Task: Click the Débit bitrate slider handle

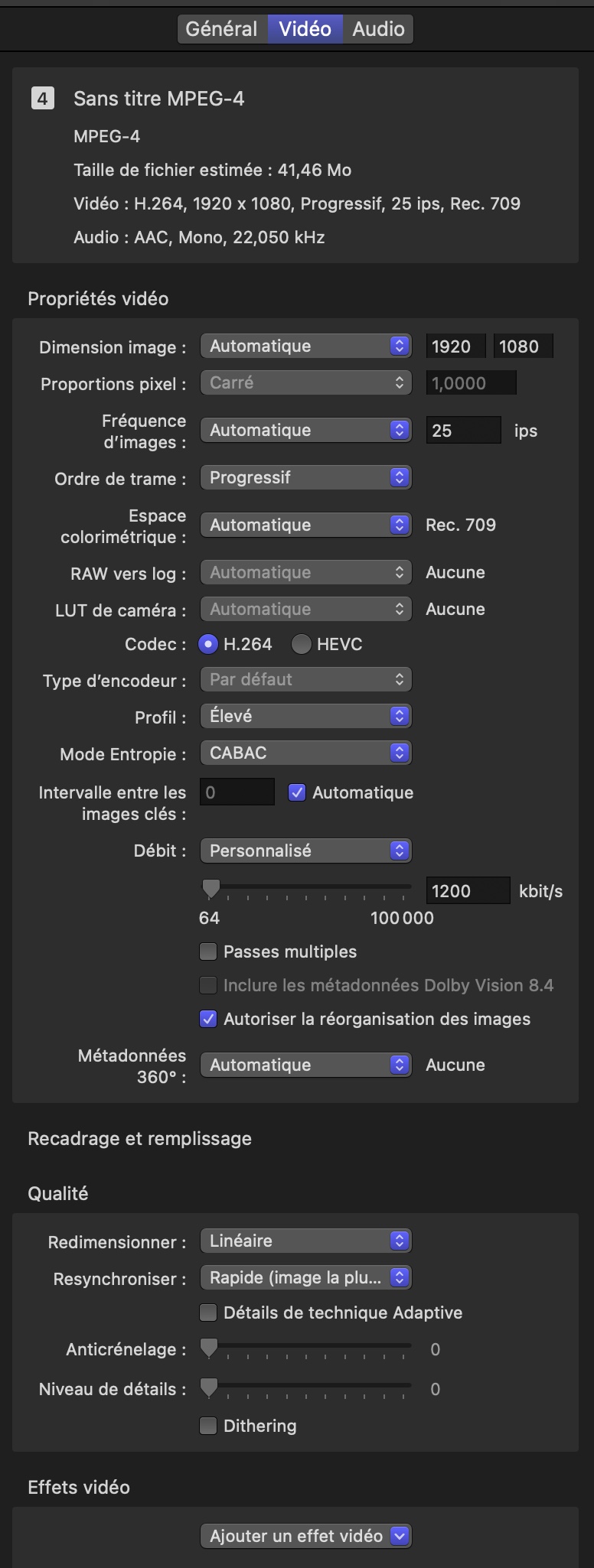Action: coord(211,890)
